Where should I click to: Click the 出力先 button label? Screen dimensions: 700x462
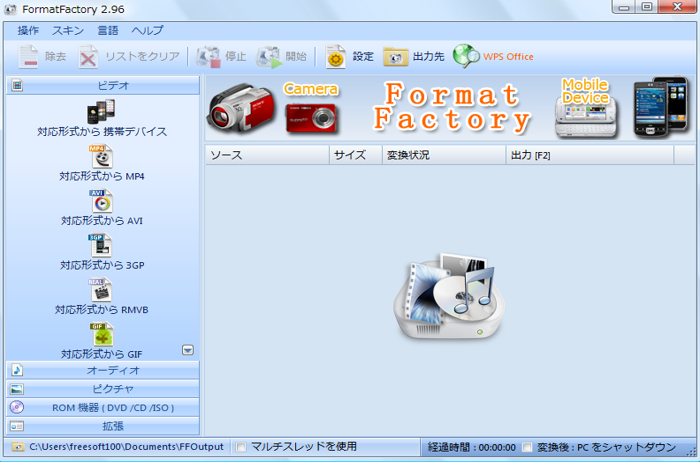coord(429,56)
